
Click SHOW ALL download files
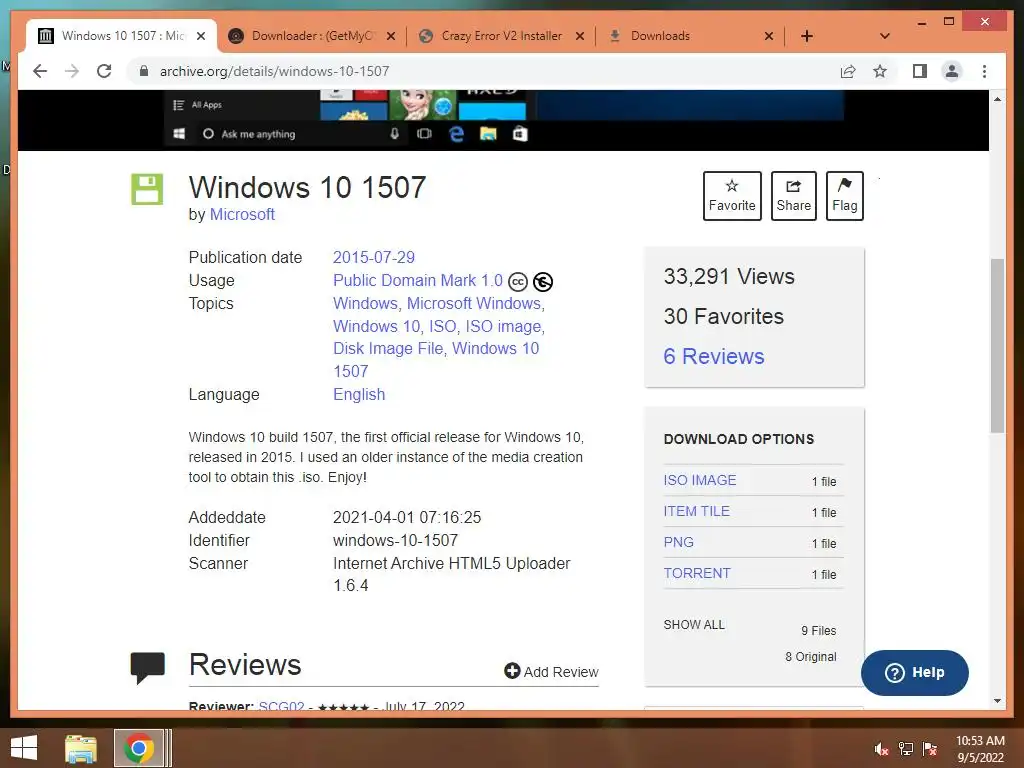pos(694,625)
